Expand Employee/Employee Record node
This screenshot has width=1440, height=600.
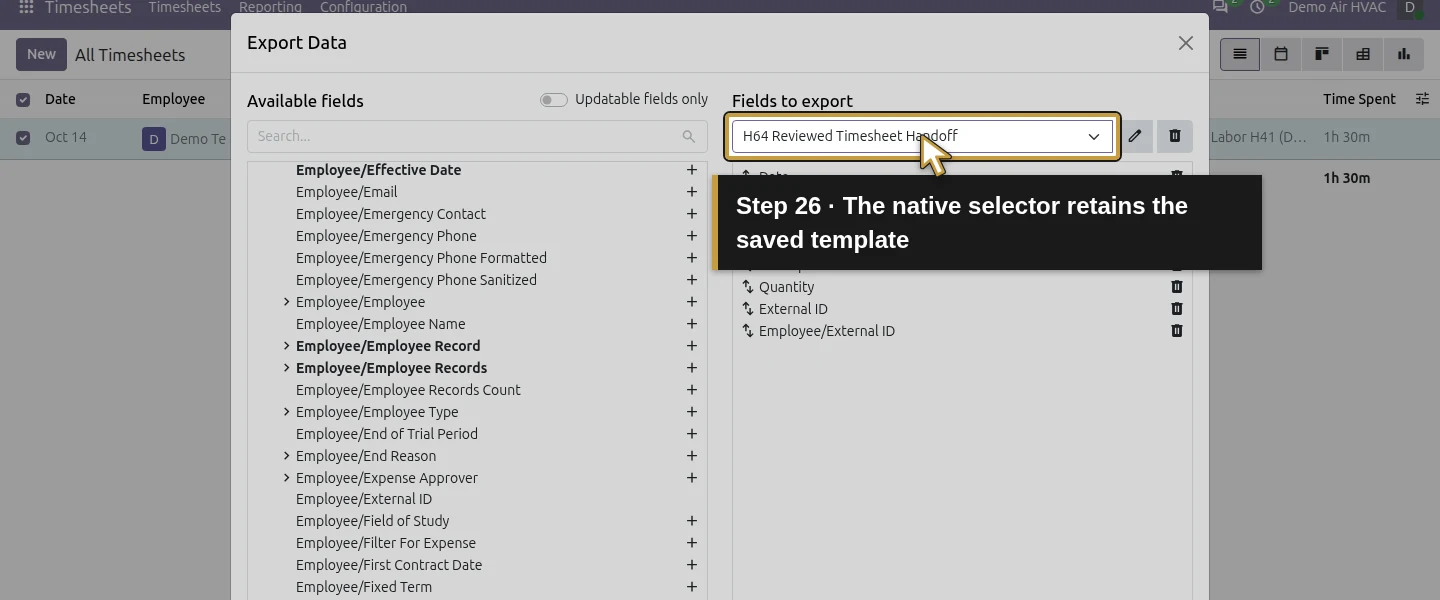coord(286,346)
